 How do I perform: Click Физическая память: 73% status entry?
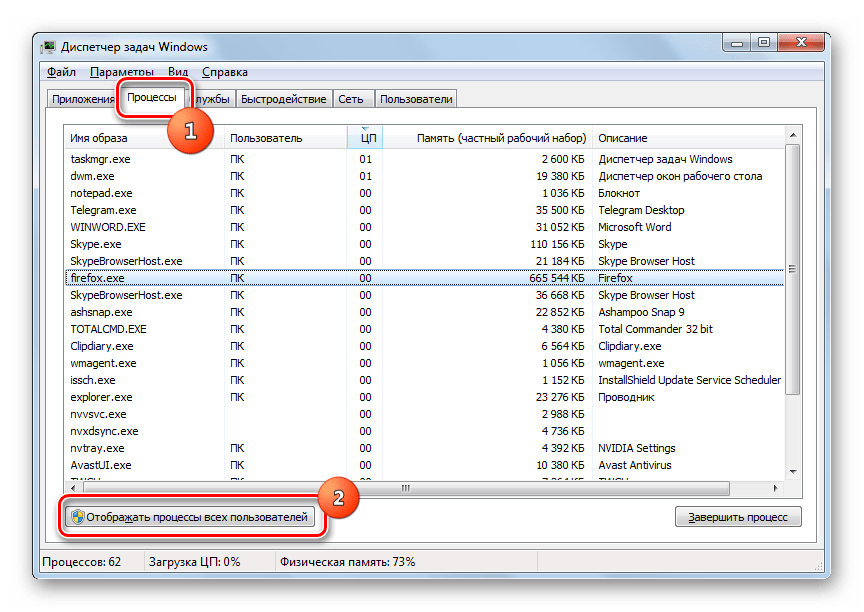tap(348, 562)
